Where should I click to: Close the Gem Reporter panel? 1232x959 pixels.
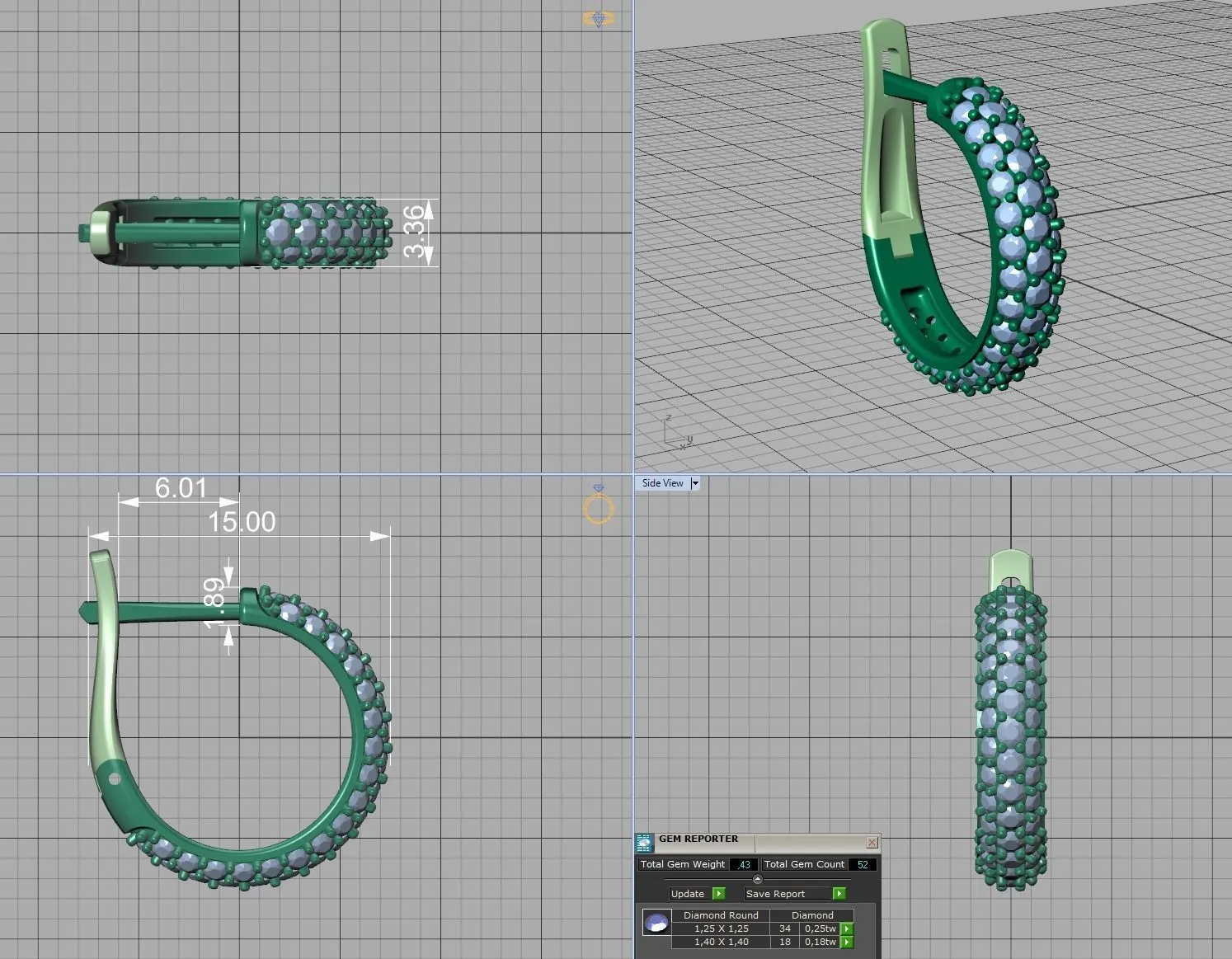tap(872, 843)
